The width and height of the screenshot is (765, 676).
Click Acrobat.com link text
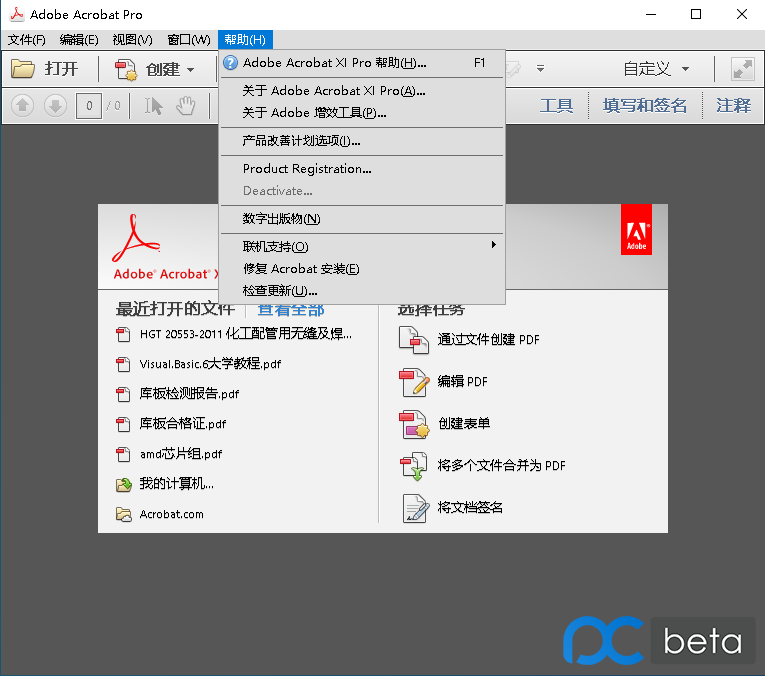(x=171, y=514)
